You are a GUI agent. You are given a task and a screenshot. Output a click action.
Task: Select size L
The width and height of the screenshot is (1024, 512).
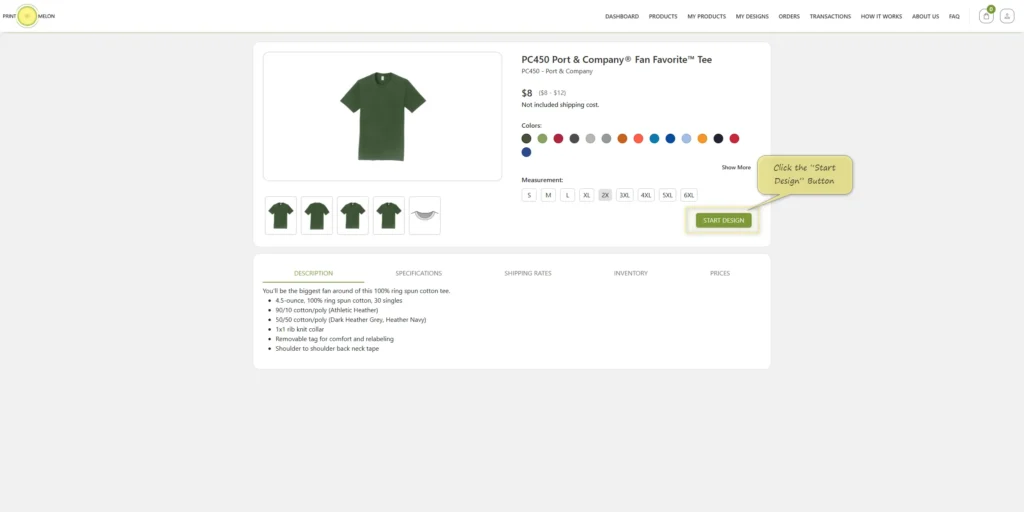568,195
